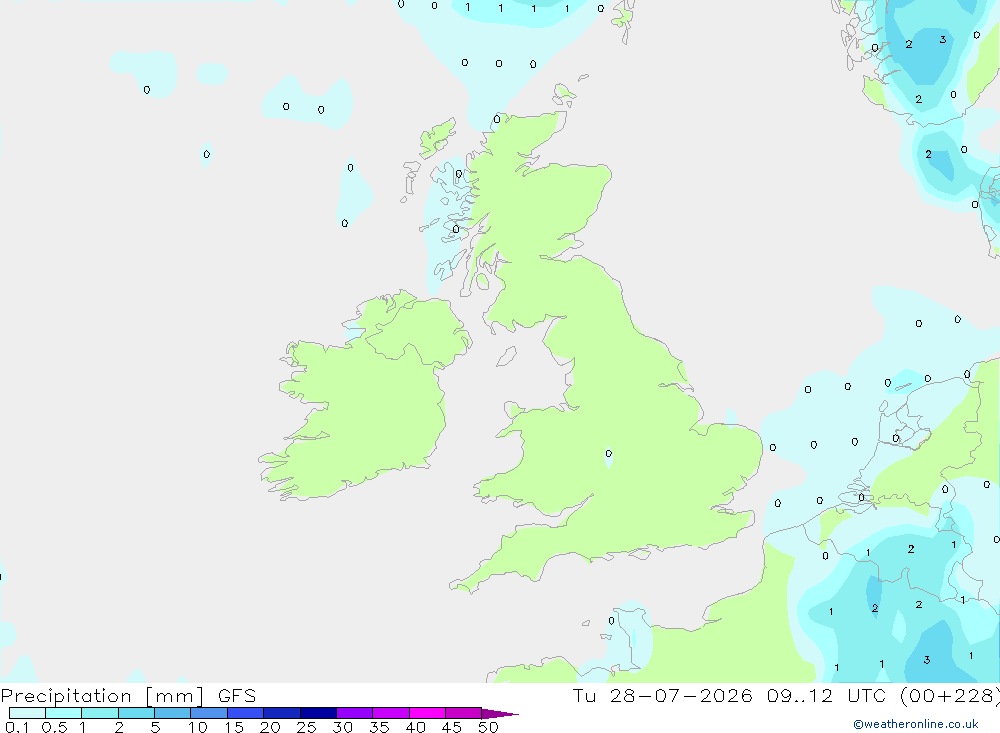Click the '(00+228)' forecast offset text
1000x733 pixels.
949,695
